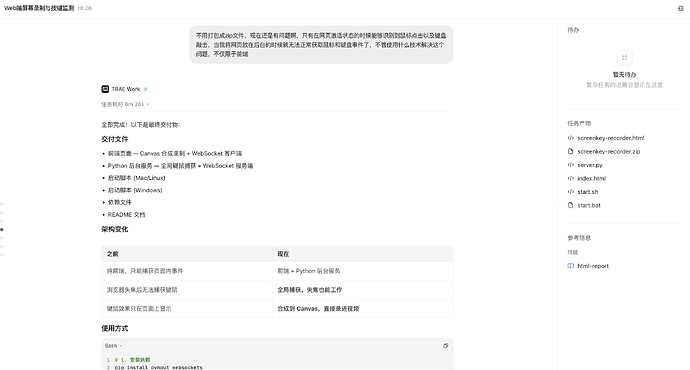Click the book icon next to html-report
This screenshot has width=690, height=370.
pos(571,266)
